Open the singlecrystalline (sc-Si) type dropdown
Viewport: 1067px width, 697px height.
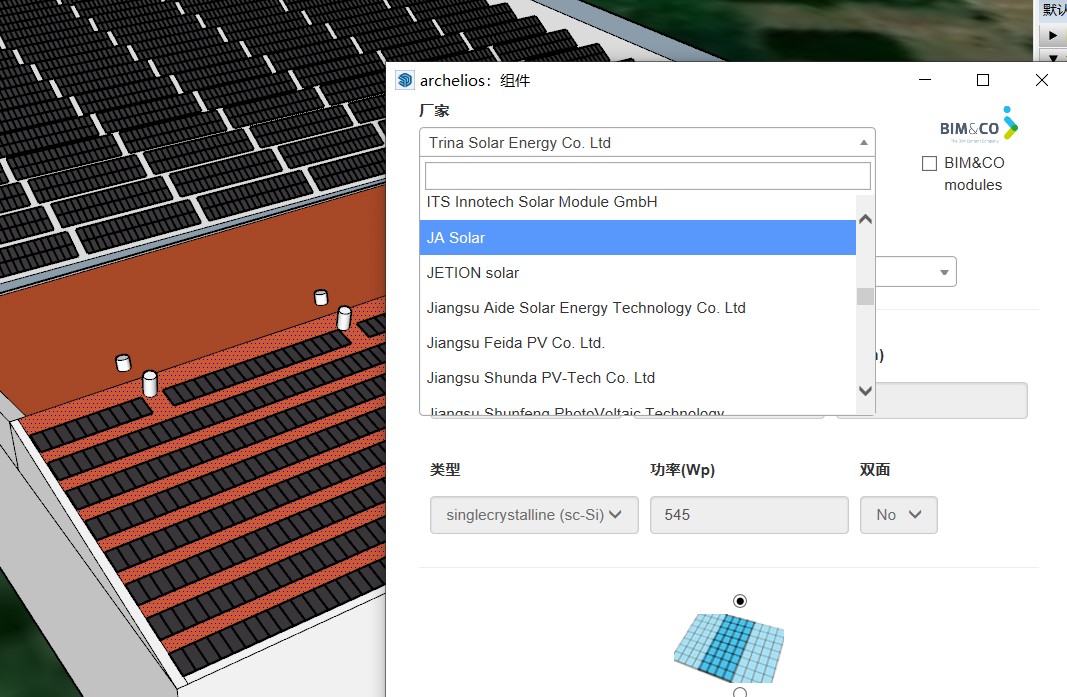(x=534, y=515)
